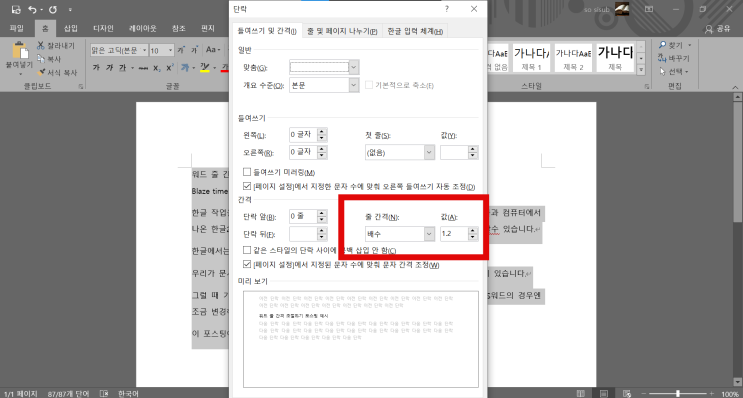Open the 개요 수준 outline level dropdown

point(354,85)
